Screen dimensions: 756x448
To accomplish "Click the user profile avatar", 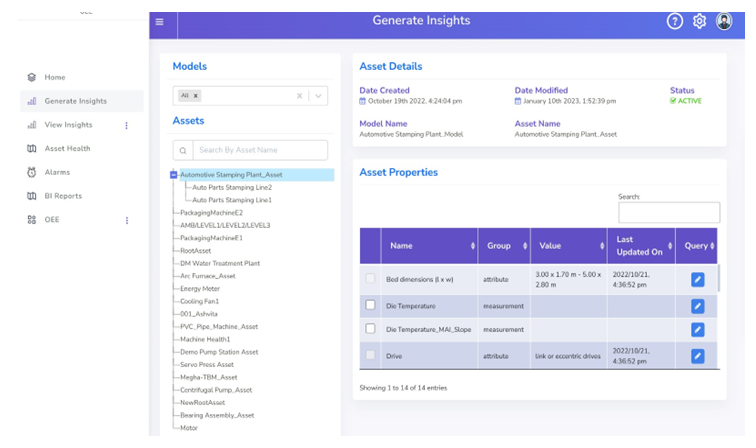I will pyautogui.click(x=724, y=21).
